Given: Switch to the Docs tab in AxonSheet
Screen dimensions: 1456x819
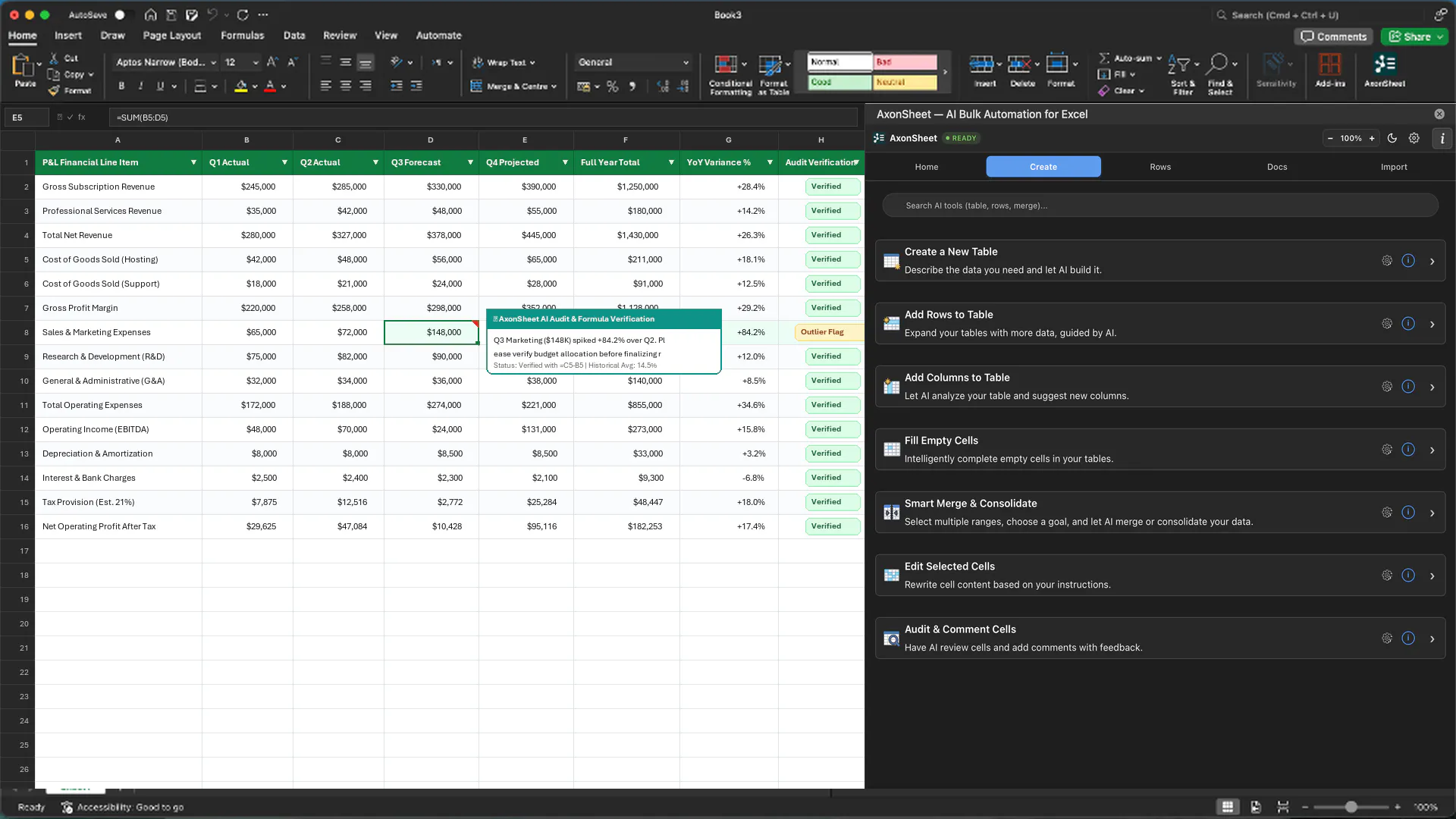Looking at the screenshot, I should tap(1277, 167).
